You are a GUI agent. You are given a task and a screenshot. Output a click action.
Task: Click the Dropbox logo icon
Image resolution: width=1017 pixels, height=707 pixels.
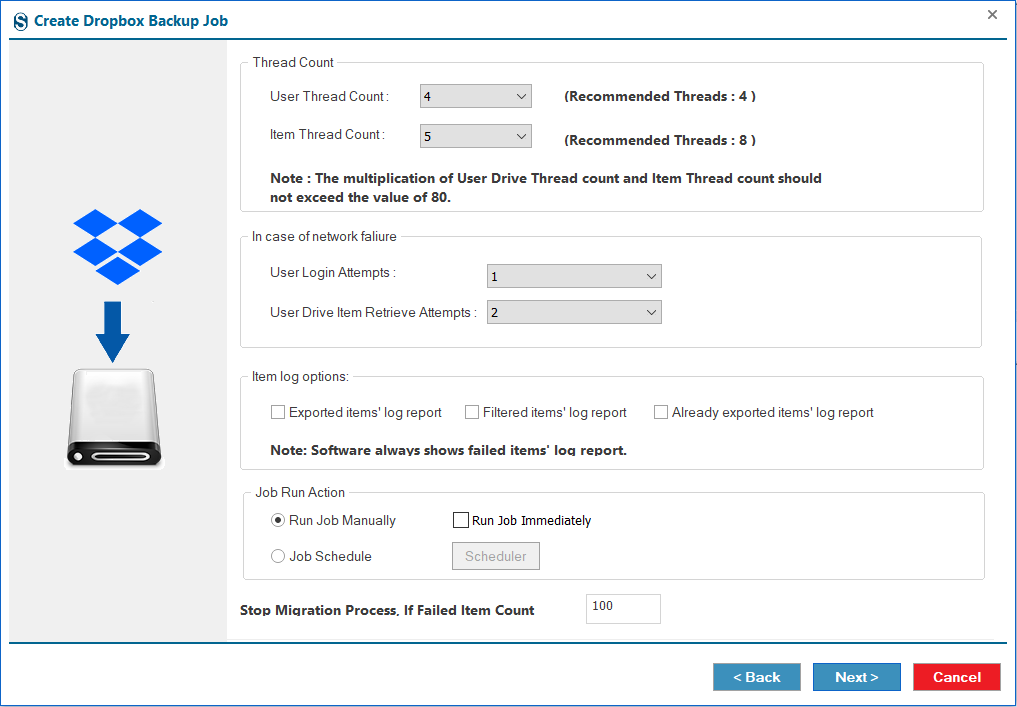[x=117, y=246]
